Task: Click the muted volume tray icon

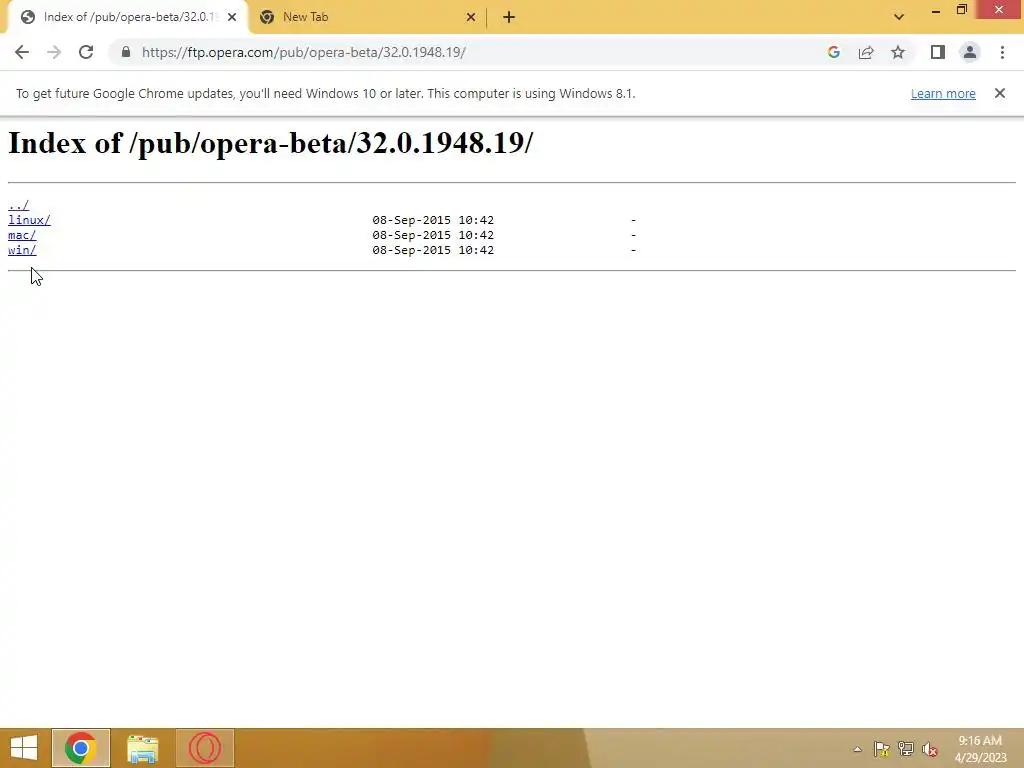Action: [x=930, y=749]
